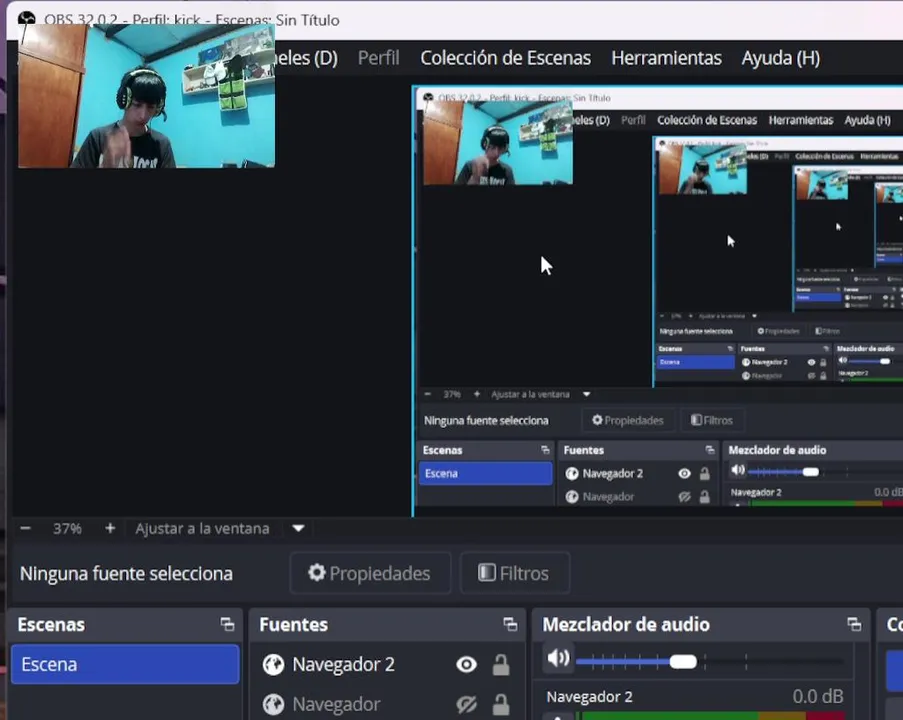
Task: Click Filtros in the nested preview
Action: tap(712, 420)
